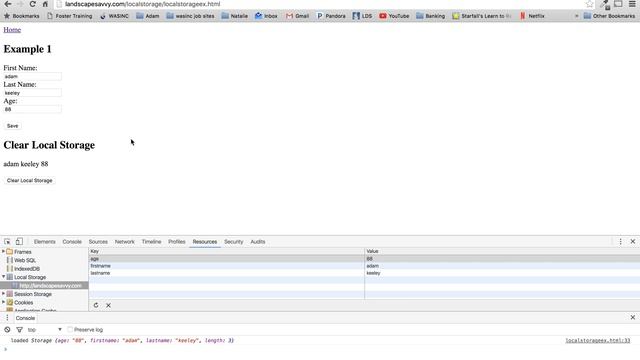Open the localstorageex.html:33 source link
This screenshot has width=640, height=360.
598,340
